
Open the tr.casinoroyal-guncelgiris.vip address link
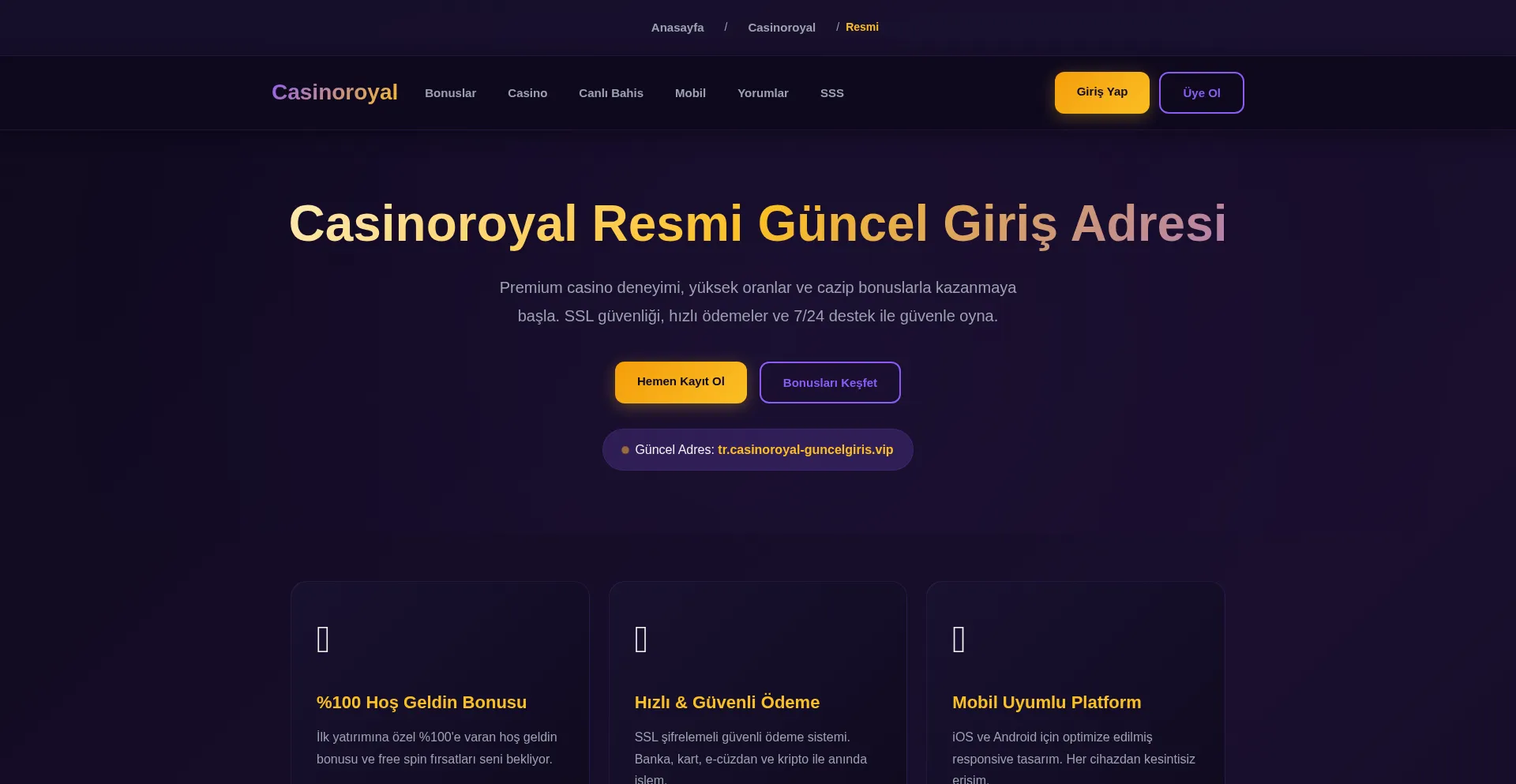click(805, 450)
